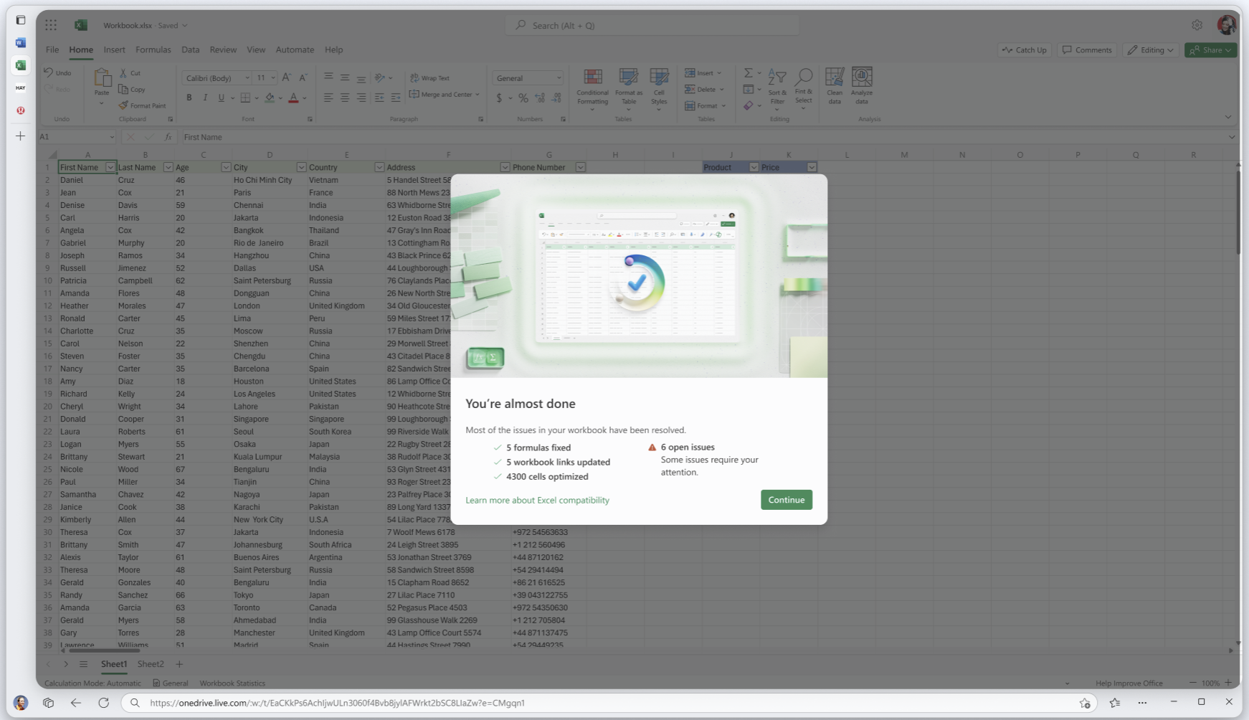Image resolution: width=1249 pixels, height=720 pixels.
Task: Click the browser refresh icon
Action: [x=103, y=703]
